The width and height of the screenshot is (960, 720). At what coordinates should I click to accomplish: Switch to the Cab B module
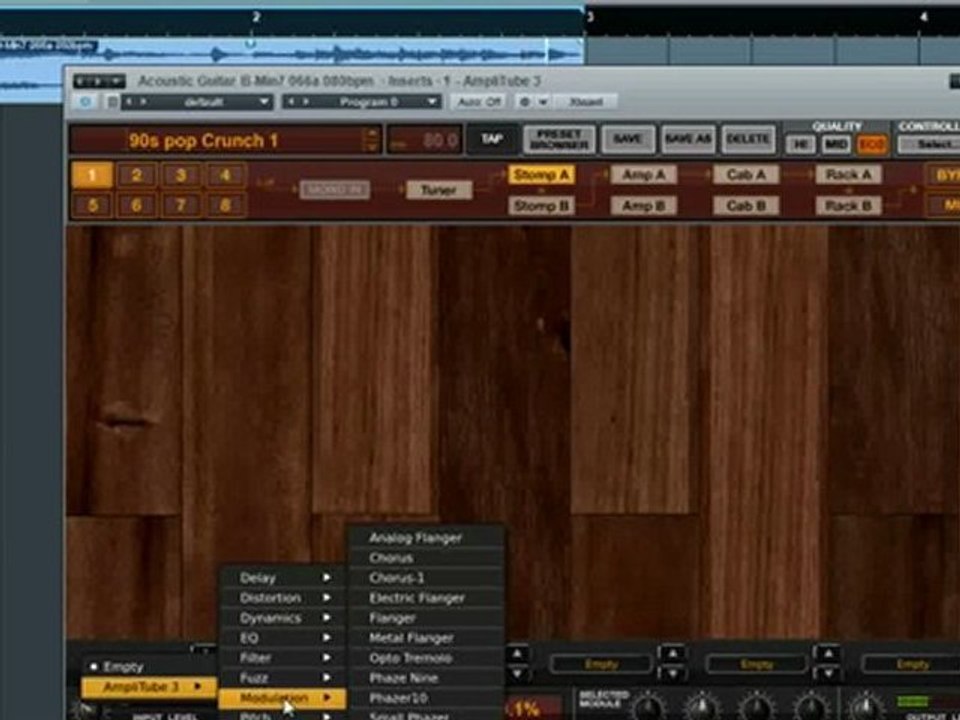coord(746,206)
